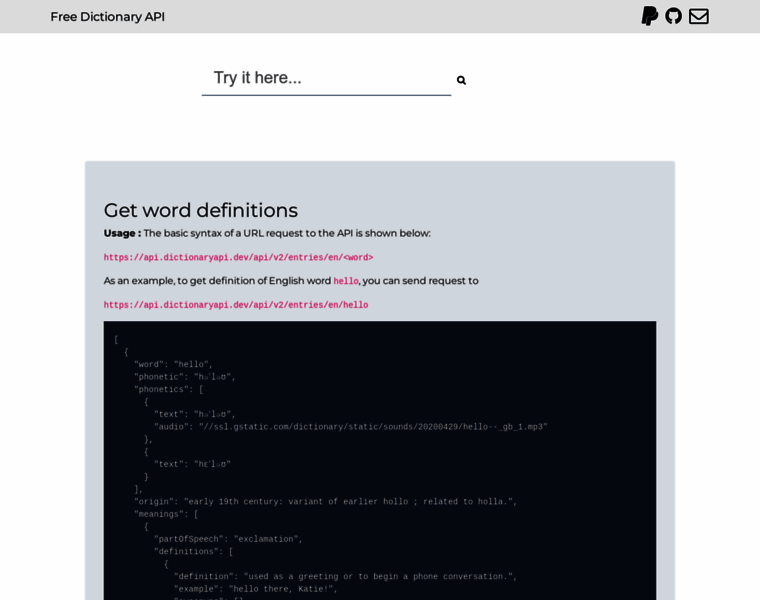Click the "word": "hello" line in JSON
760x600 pixels.
click(173, 365)
